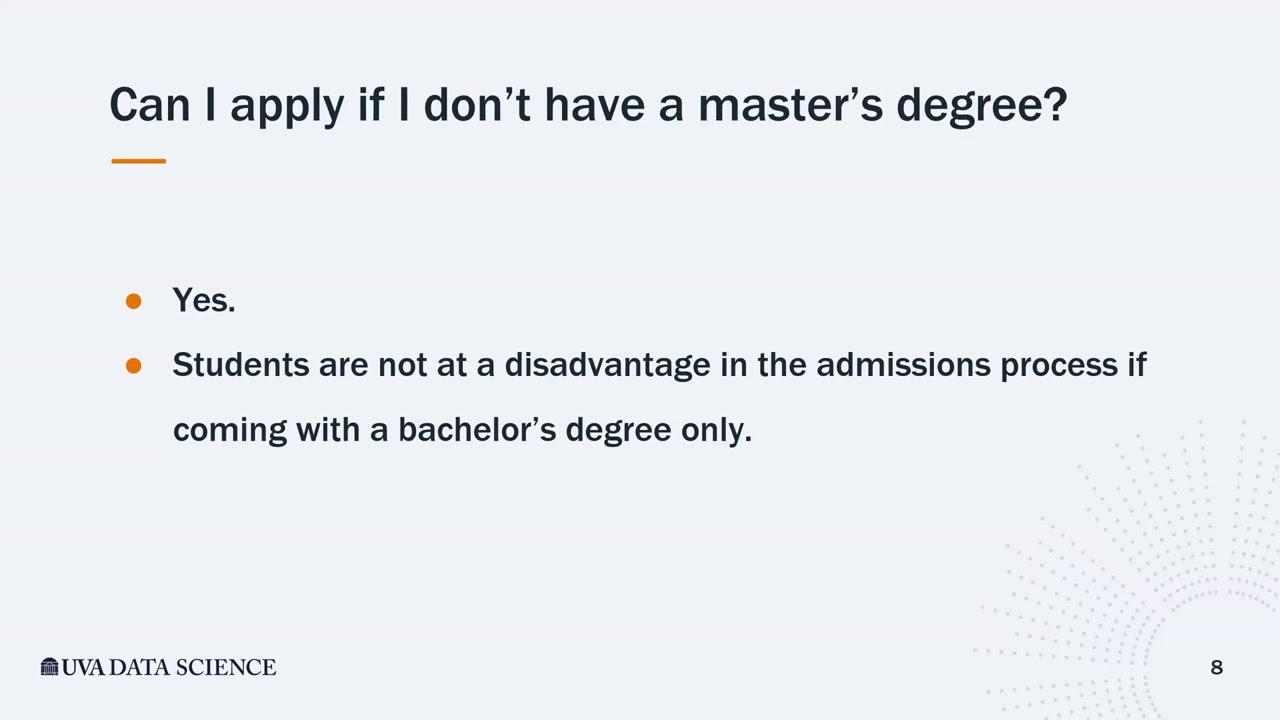Click the word "coming" in the last line

pyautogui.click(x=230, y=431)
